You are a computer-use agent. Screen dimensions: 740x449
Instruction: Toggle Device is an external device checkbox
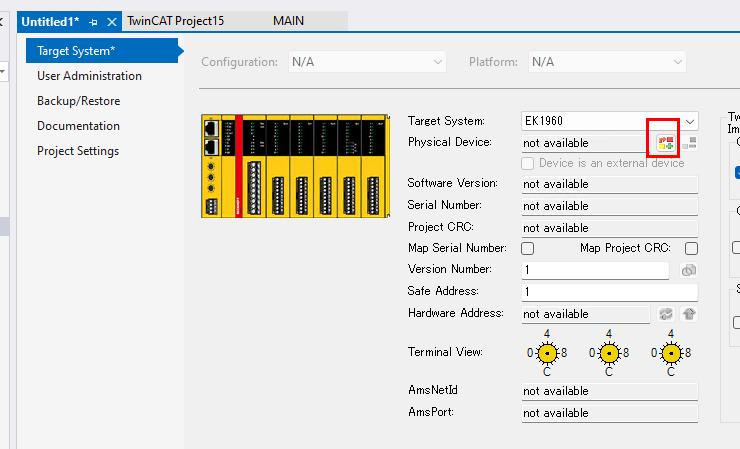pyautogui.click(x=528, y=163)
